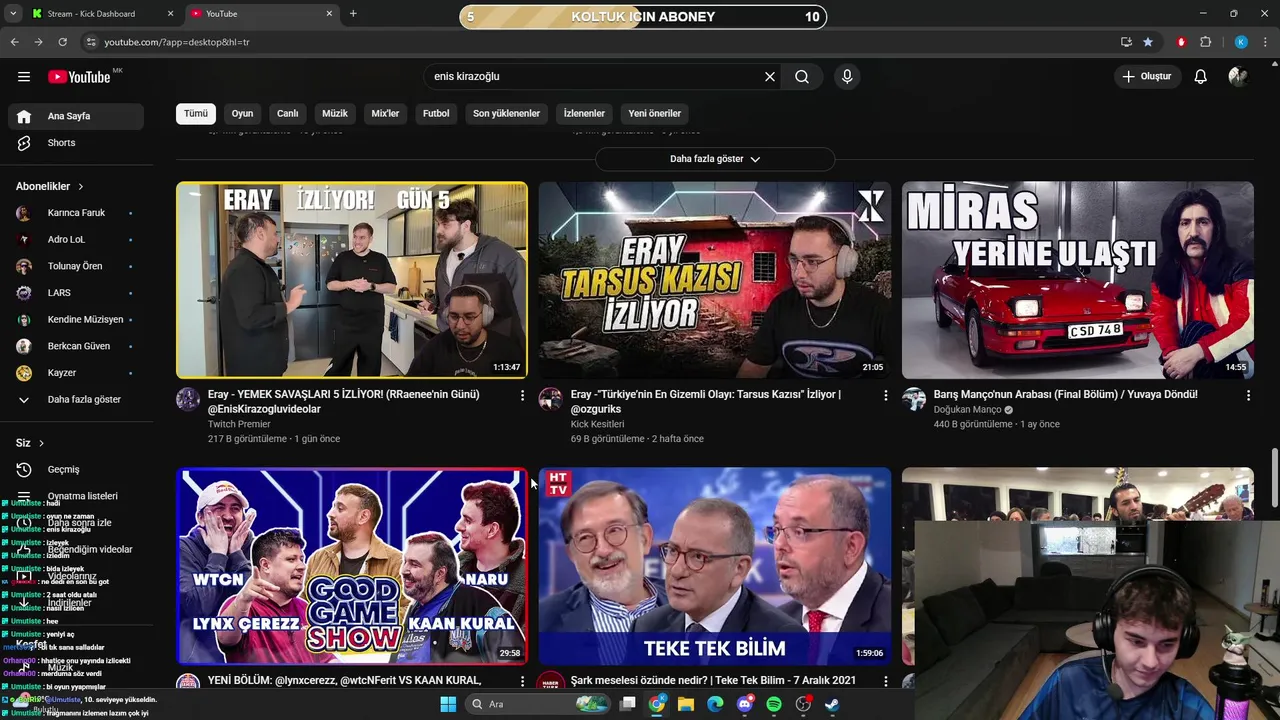
Task: Open Windows Start menu
Action: click(448, 704)
